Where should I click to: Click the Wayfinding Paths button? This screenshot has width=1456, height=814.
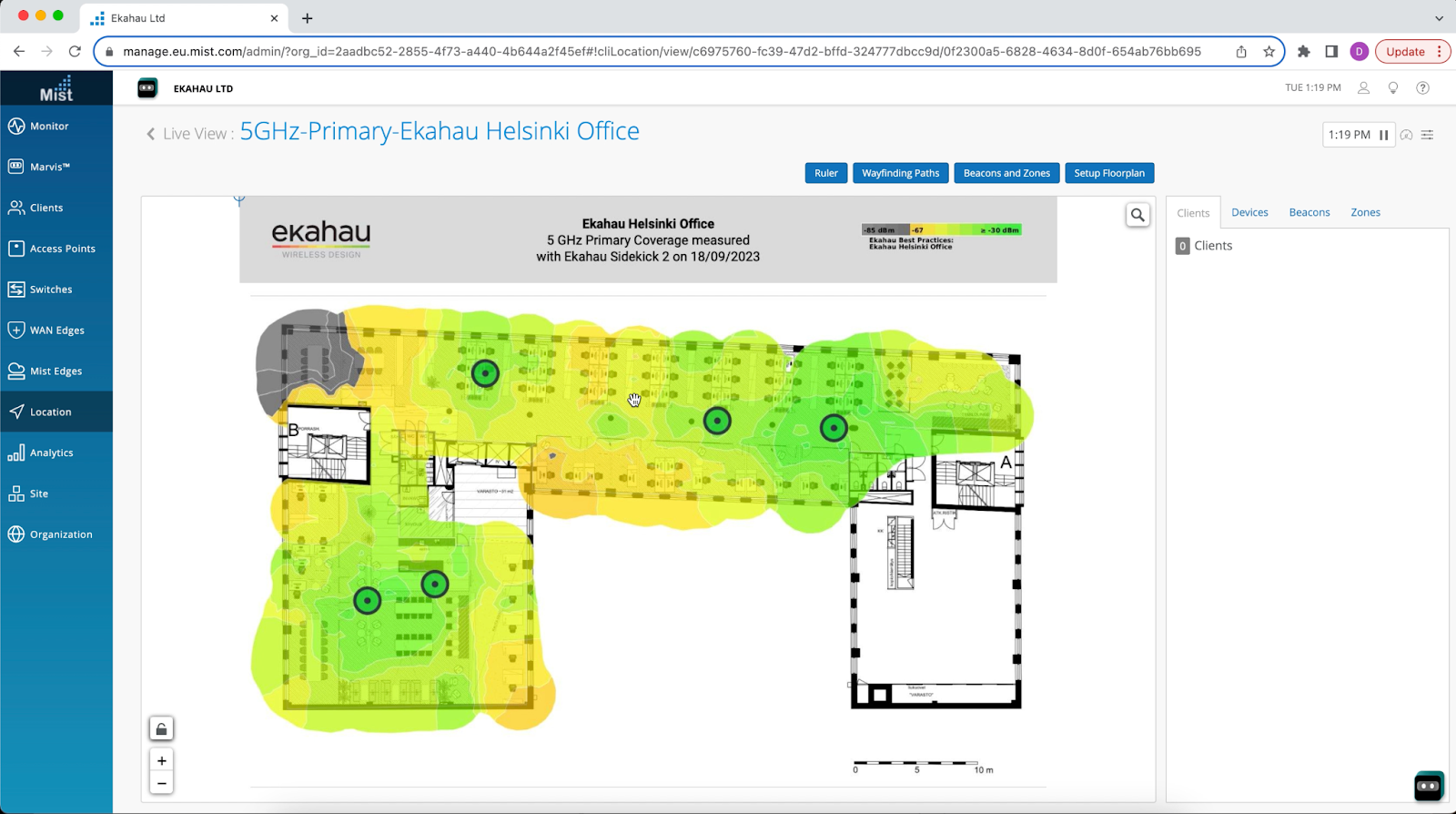[900, 173]
